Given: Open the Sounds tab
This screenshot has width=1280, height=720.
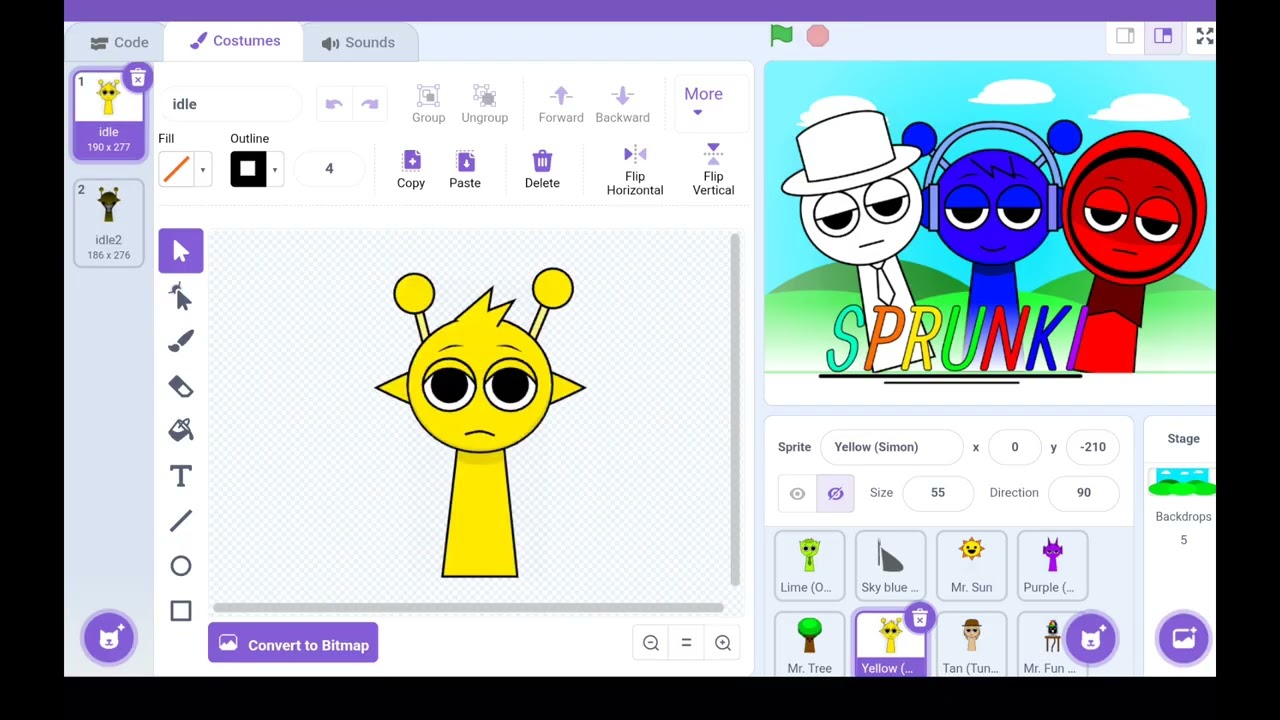Looking at the screenshot, I should click(x=358, y=42).
